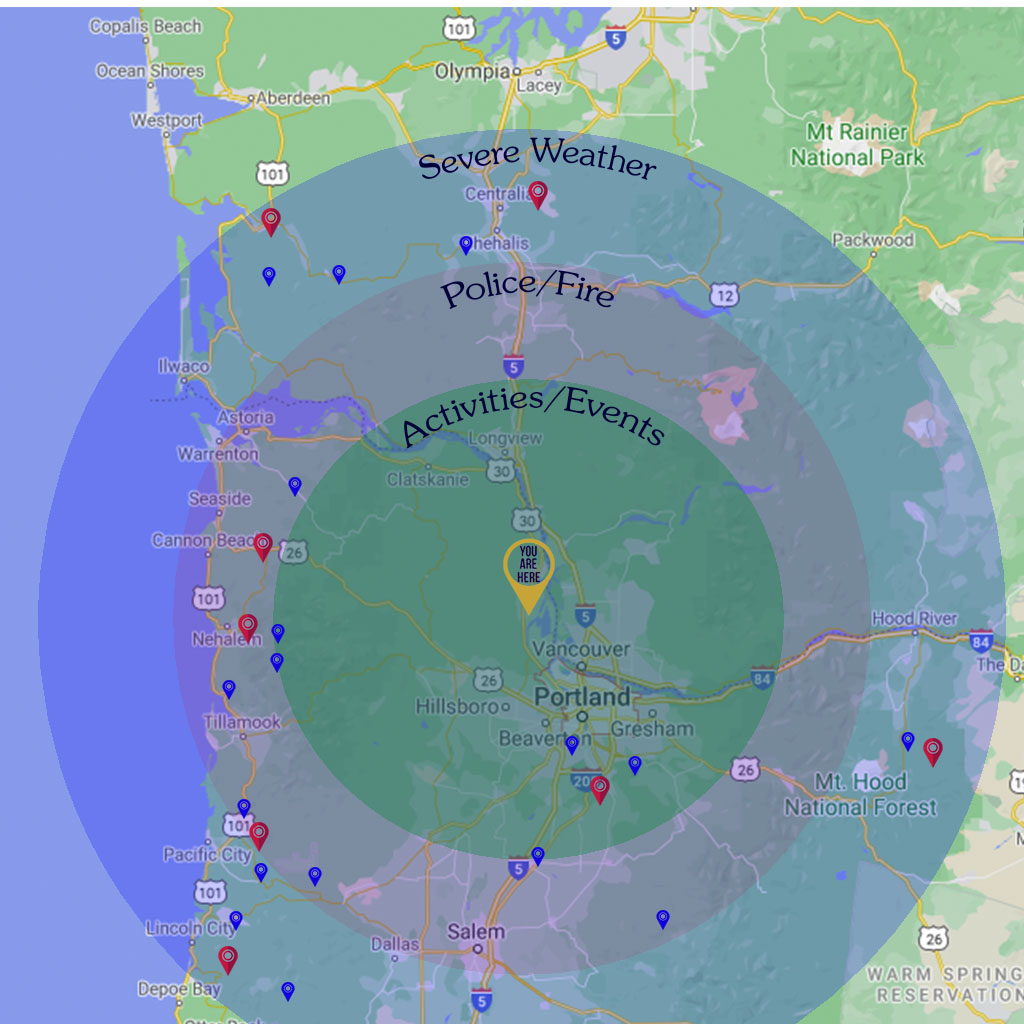Select the I-5 shield above Vancouver
This screenshot has height=1024, width=1024.
click(x=585, y=615)
